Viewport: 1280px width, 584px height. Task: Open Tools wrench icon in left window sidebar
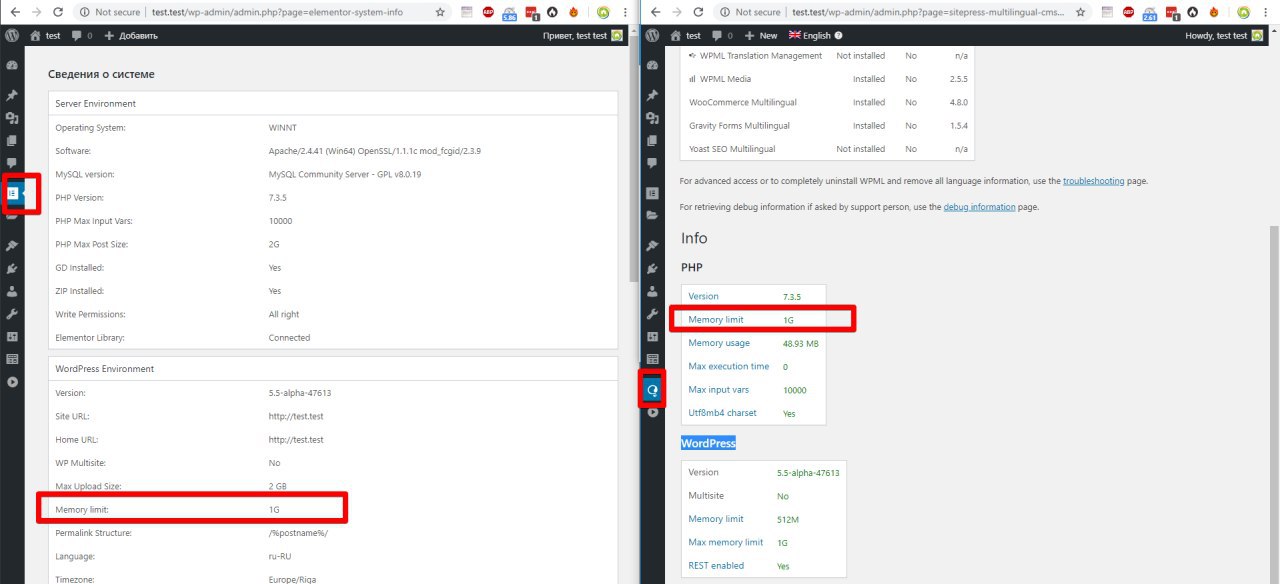[12, 314]
